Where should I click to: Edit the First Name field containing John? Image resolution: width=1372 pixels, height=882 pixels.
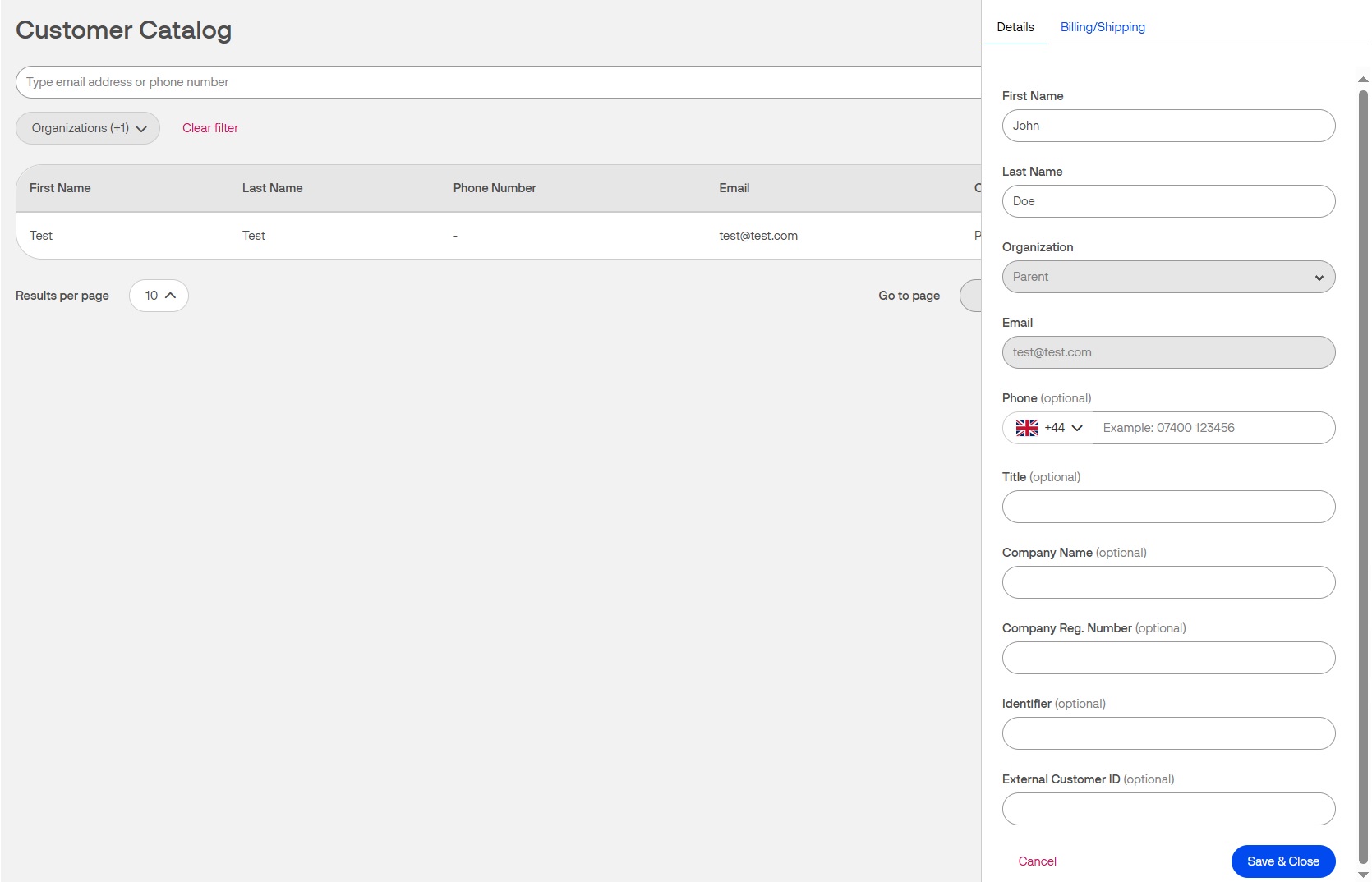[1167, 126]
